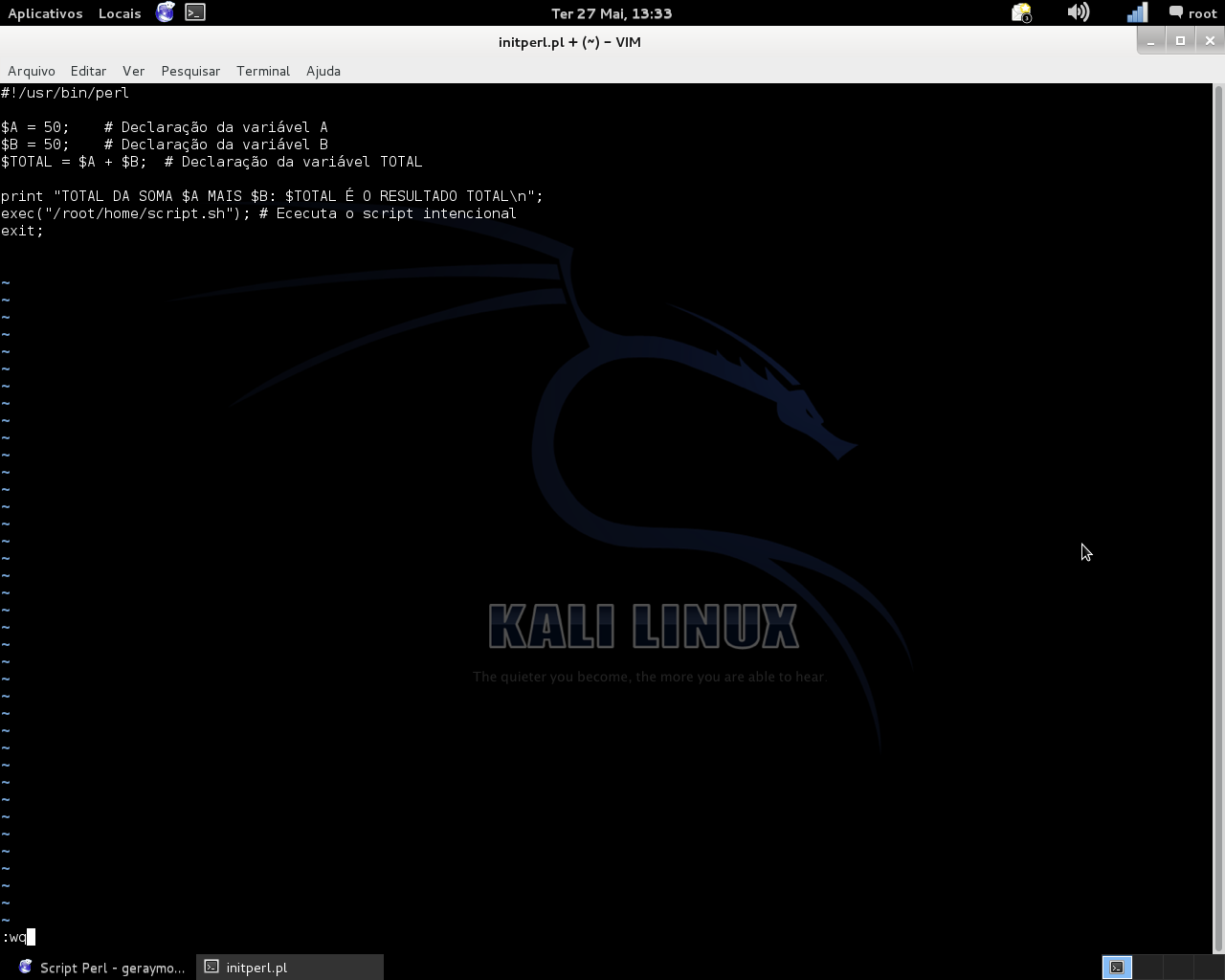Minimize the VIM terminal window
This screenshot has height=980, width=1225.
tap(1151, 40)
